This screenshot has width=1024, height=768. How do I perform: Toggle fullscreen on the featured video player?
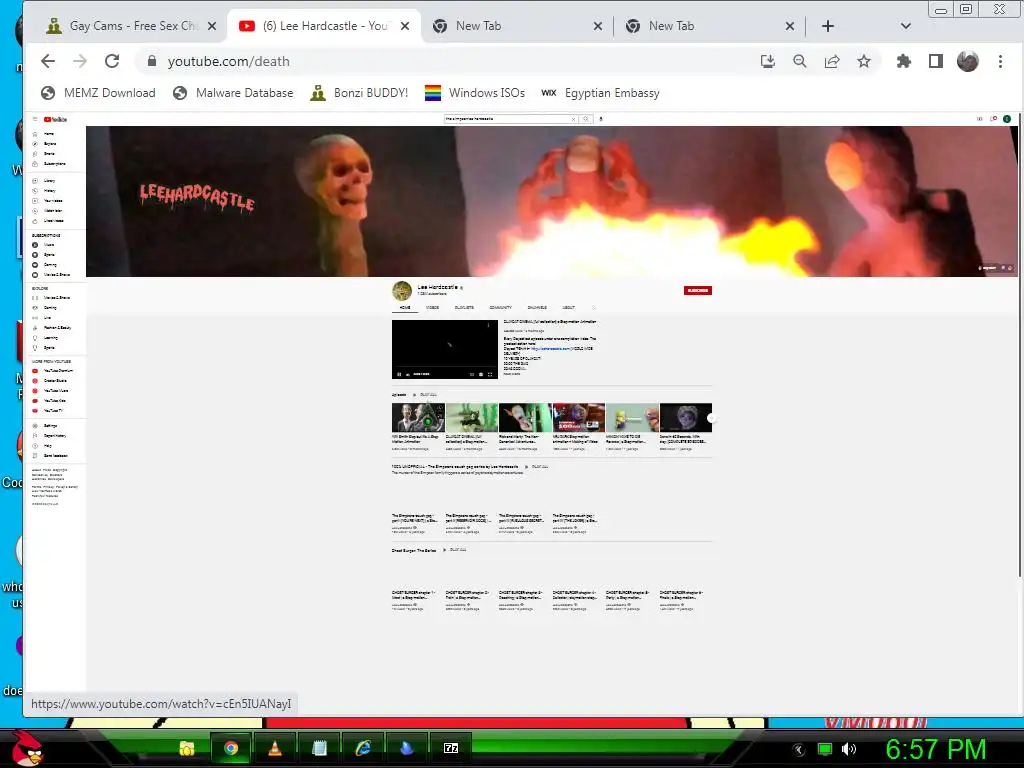[490, 374]
